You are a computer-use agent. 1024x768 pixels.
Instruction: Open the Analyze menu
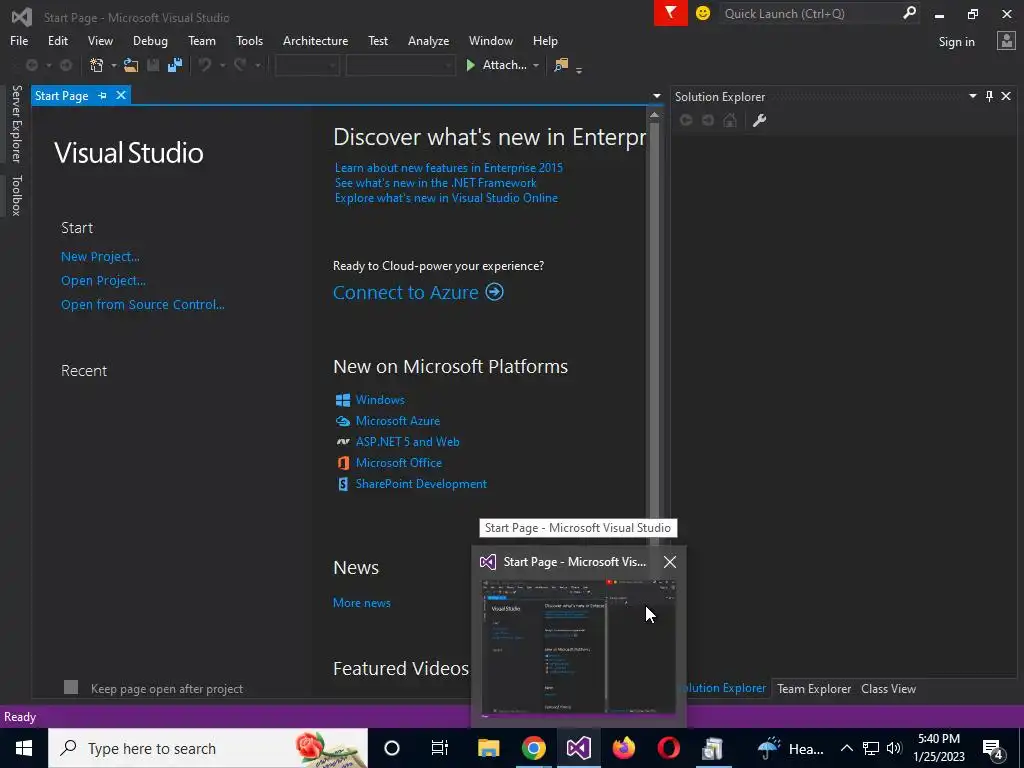point(428,40)
